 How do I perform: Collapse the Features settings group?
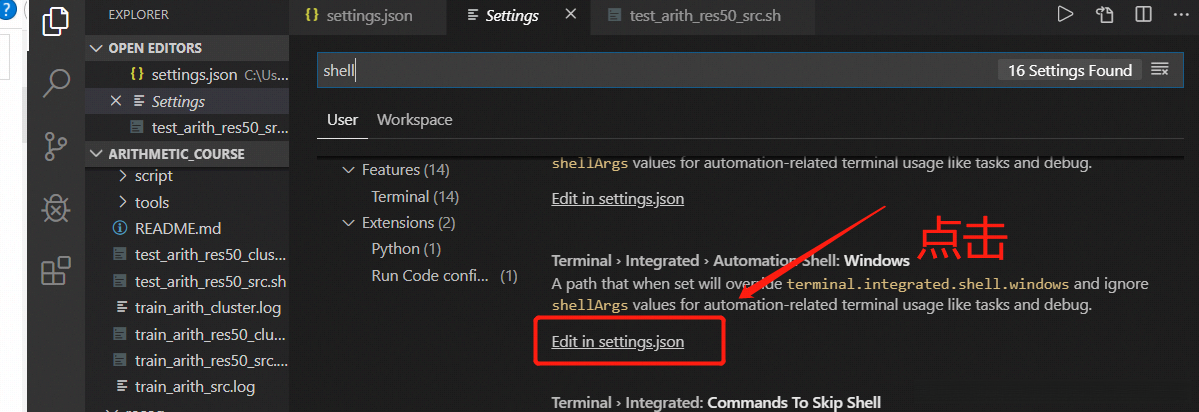coord(349,171)
